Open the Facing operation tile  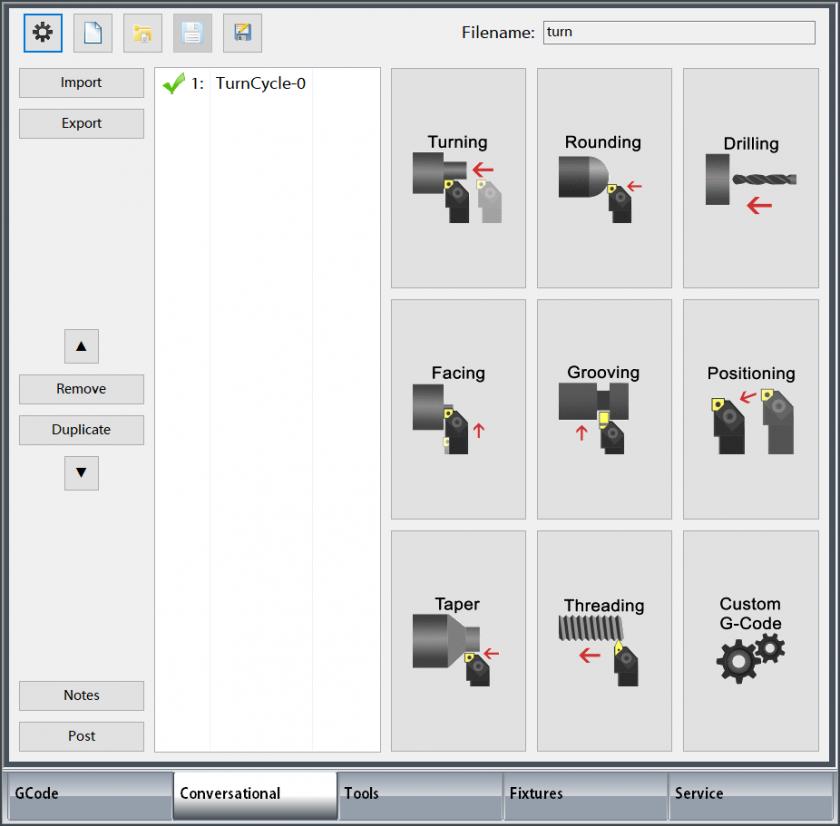point(458,409)
